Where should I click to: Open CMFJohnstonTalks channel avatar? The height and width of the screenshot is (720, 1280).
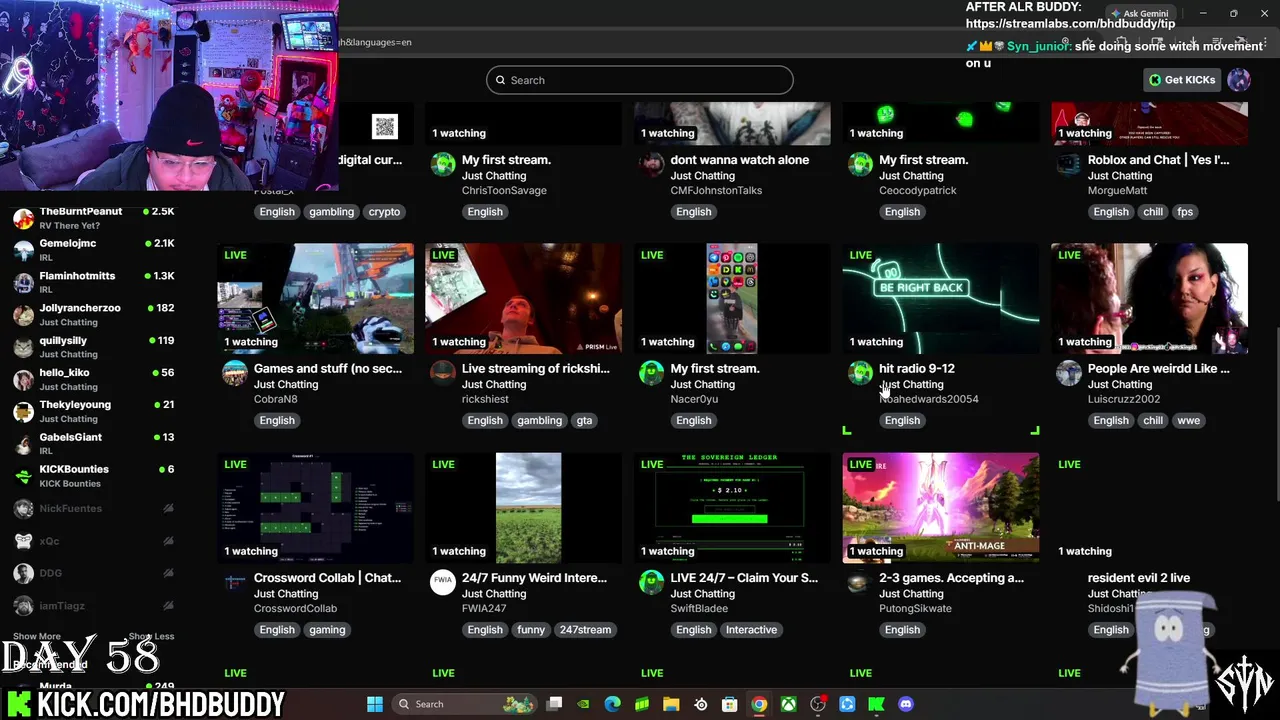pyautogui.click(x=651, y=165)
